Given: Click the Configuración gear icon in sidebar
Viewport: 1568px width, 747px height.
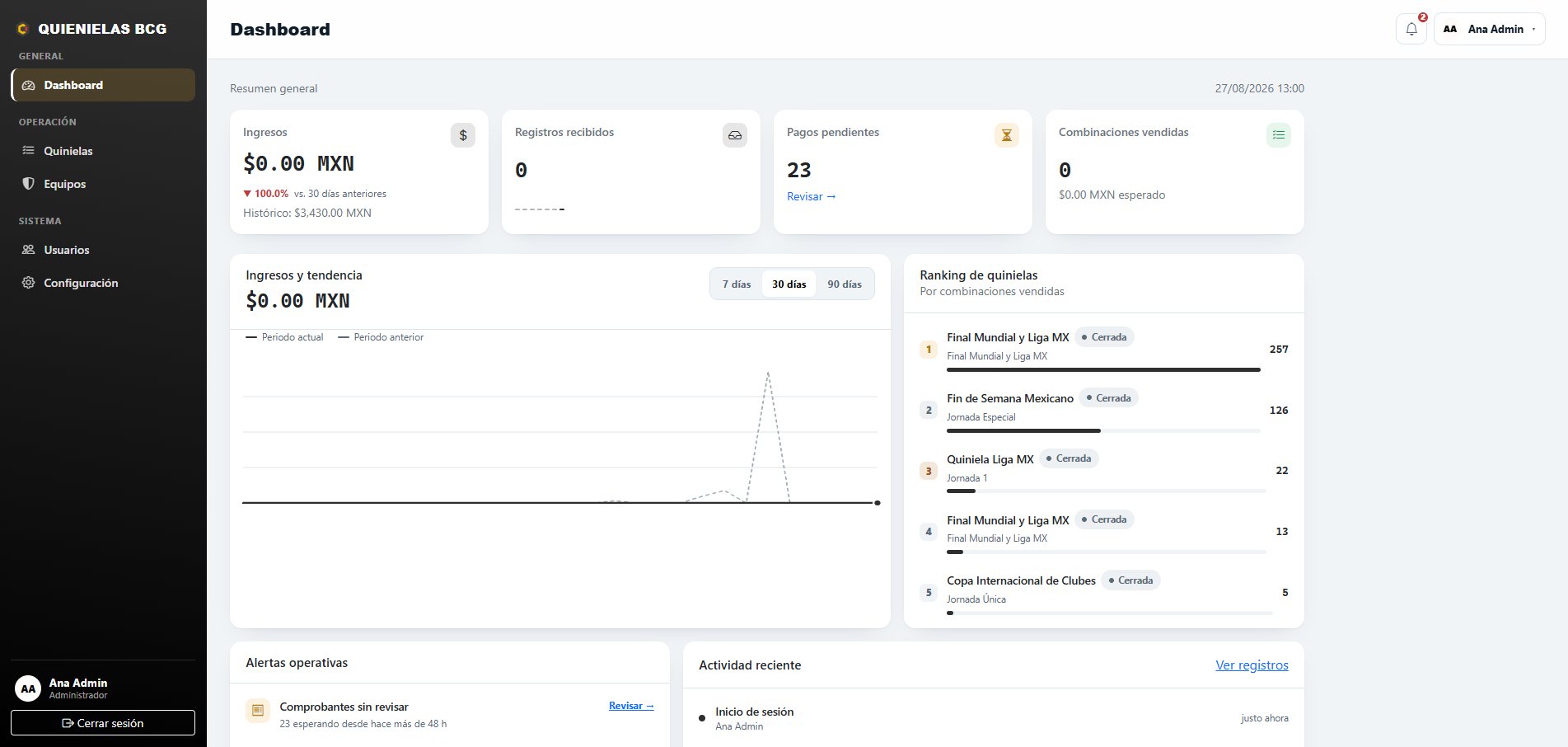Looking at the screenshot, I should coord(29,283).
